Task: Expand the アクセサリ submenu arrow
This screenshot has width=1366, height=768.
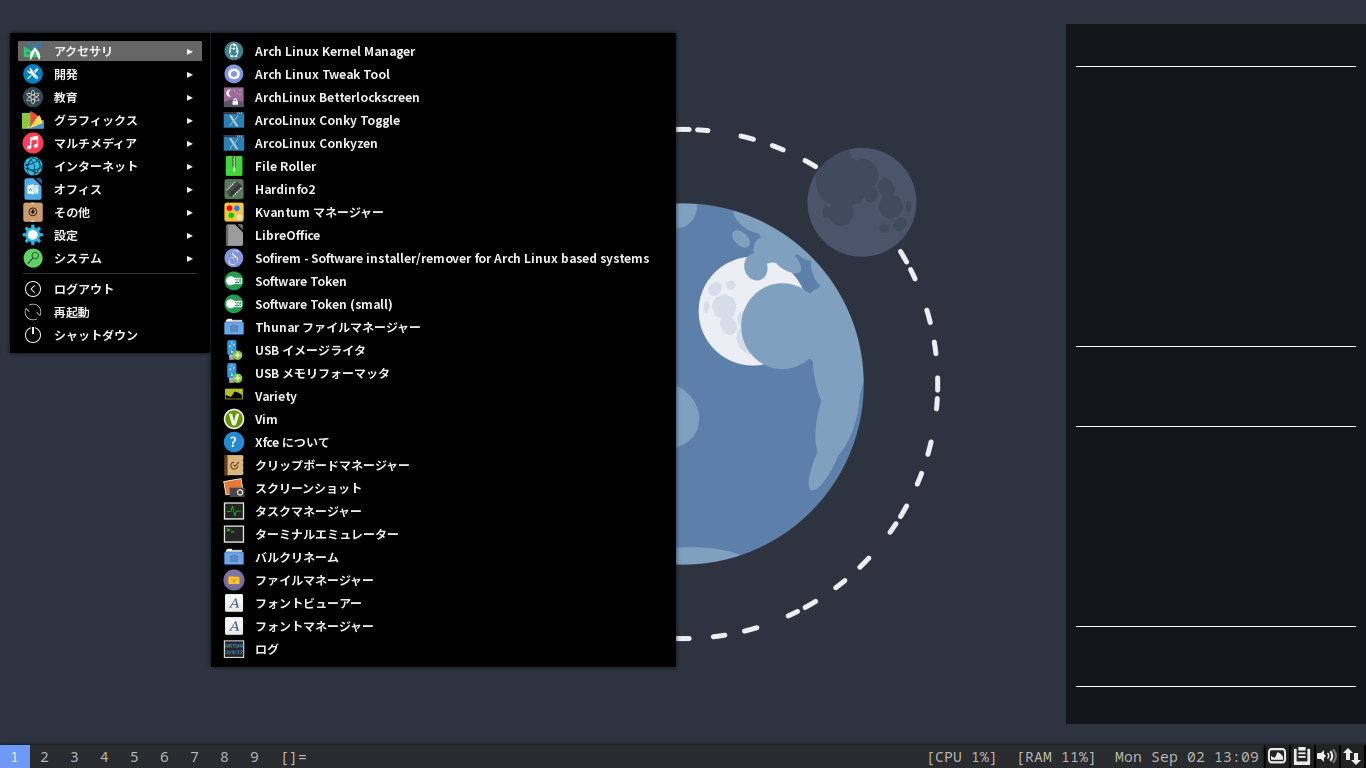Action: click(x=189, y=51)
